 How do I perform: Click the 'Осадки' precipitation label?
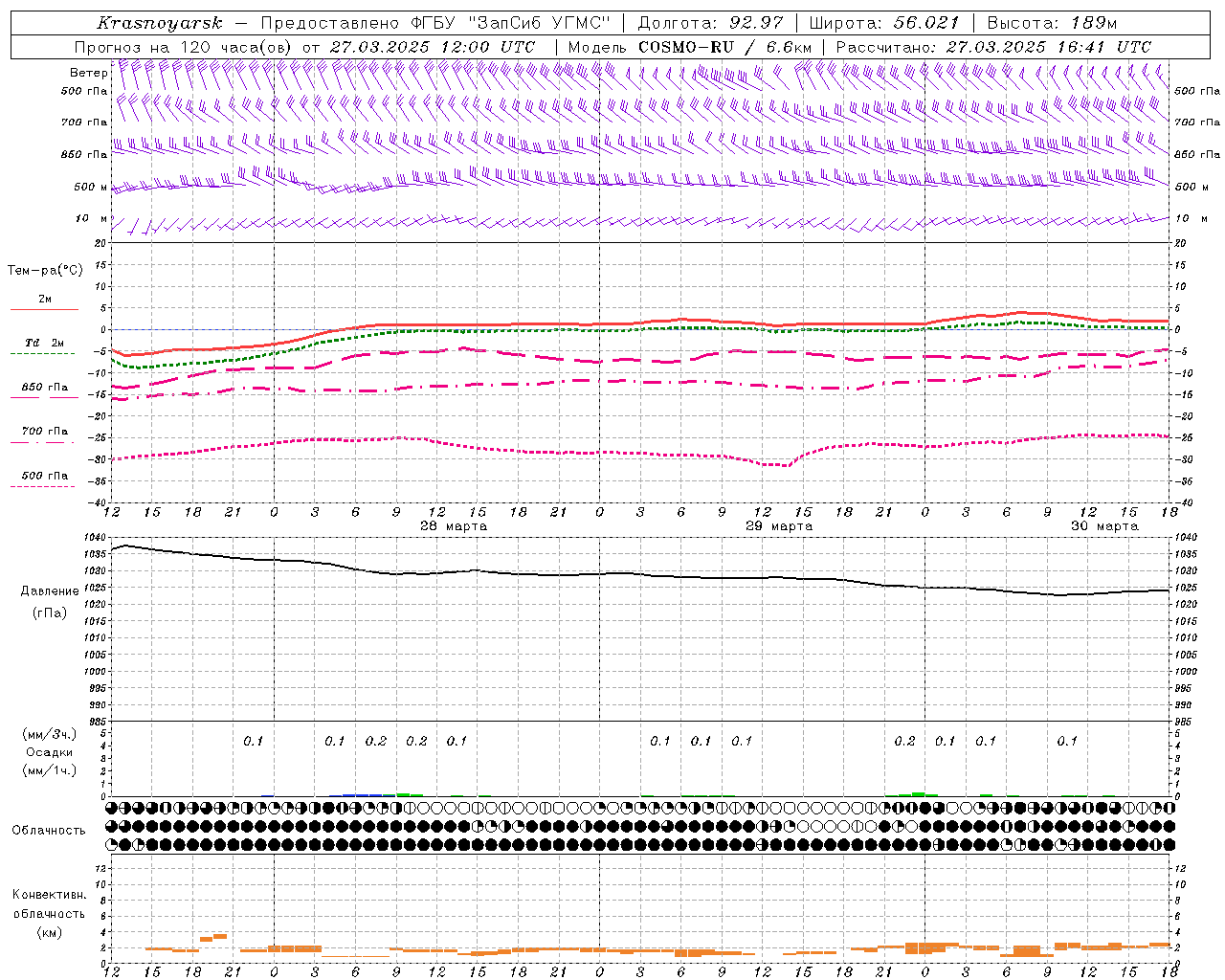click(x=50, y=752)
